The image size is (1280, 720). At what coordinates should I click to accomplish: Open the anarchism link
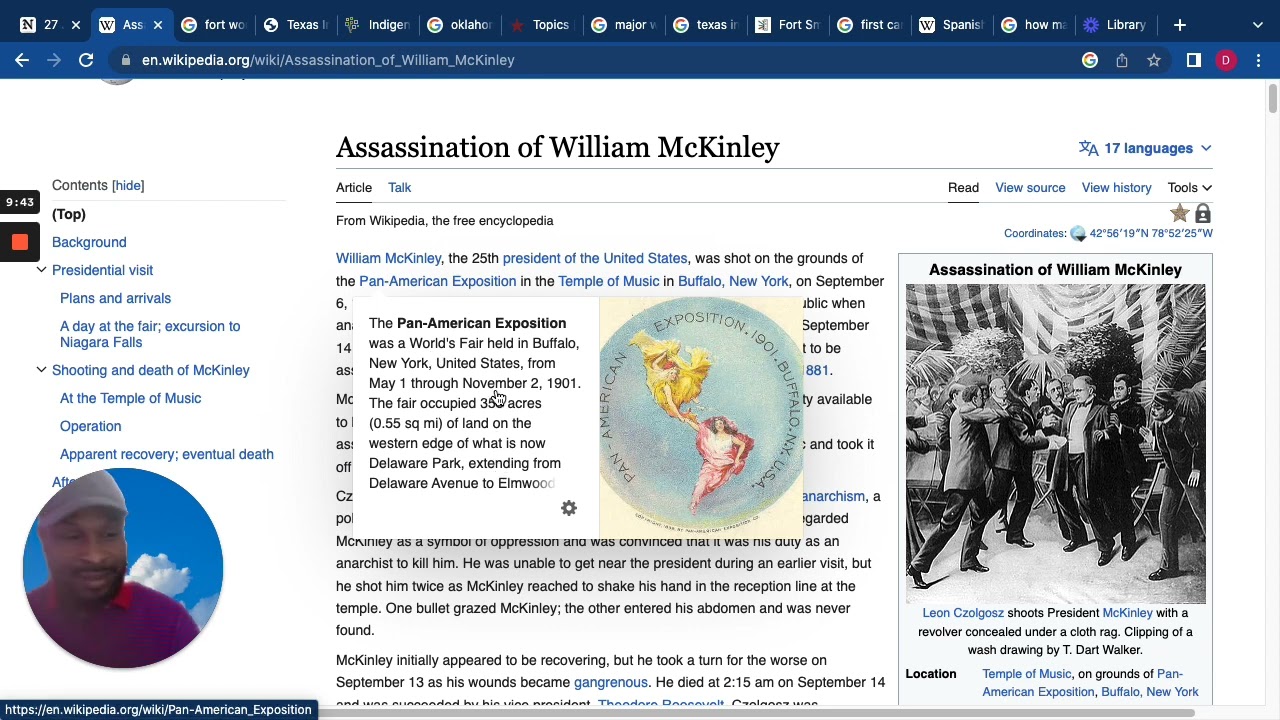click(832, 496)
